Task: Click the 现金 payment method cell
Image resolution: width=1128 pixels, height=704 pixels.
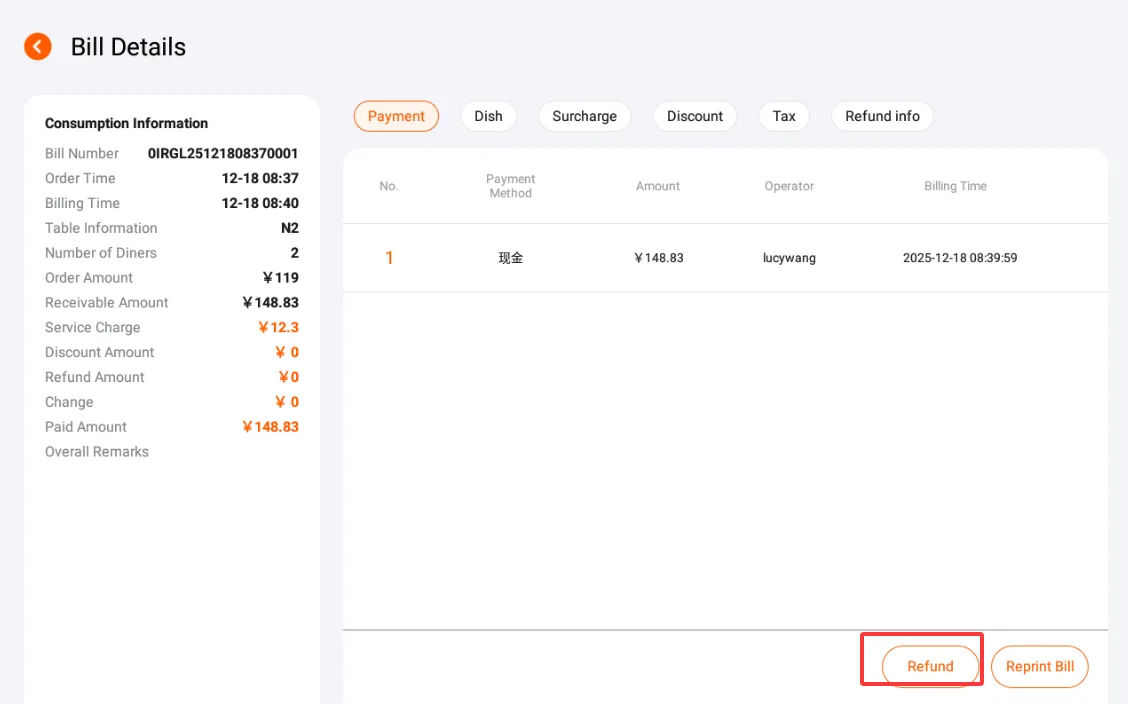Action: click(511, 258)
